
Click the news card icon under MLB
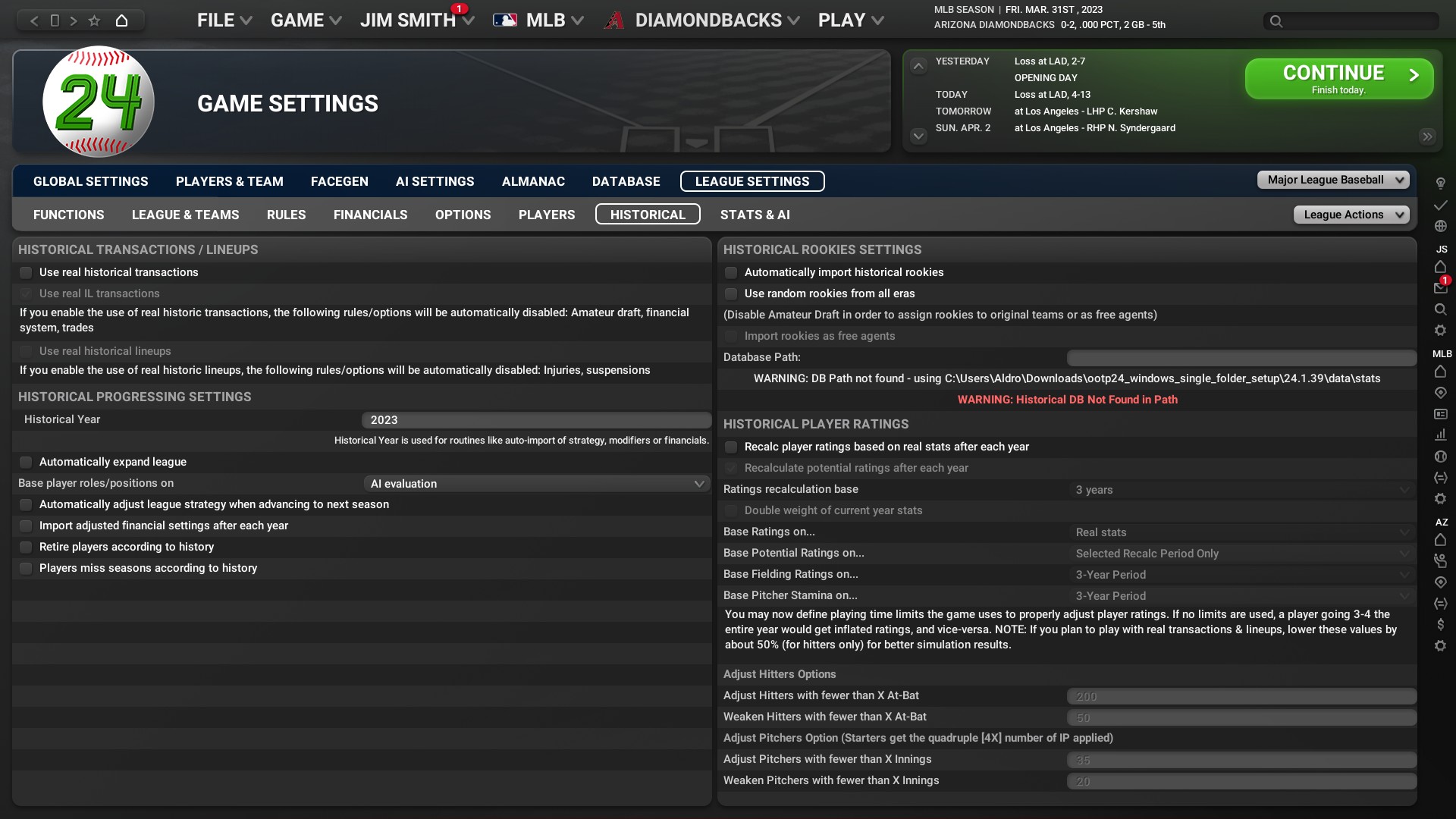pyautogui.click(x=1440, y=414)
